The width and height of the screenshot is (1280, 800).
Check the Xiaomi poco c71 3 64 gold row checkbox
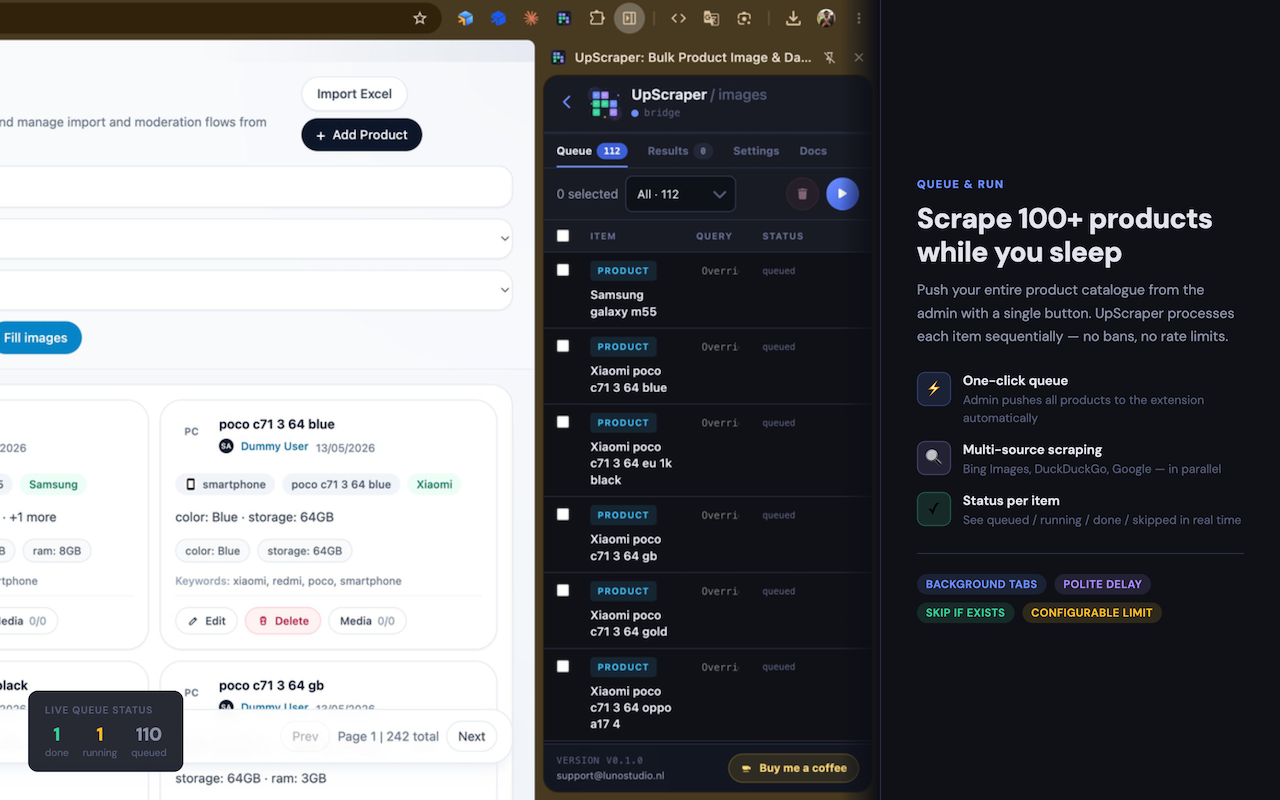(563, 590)
